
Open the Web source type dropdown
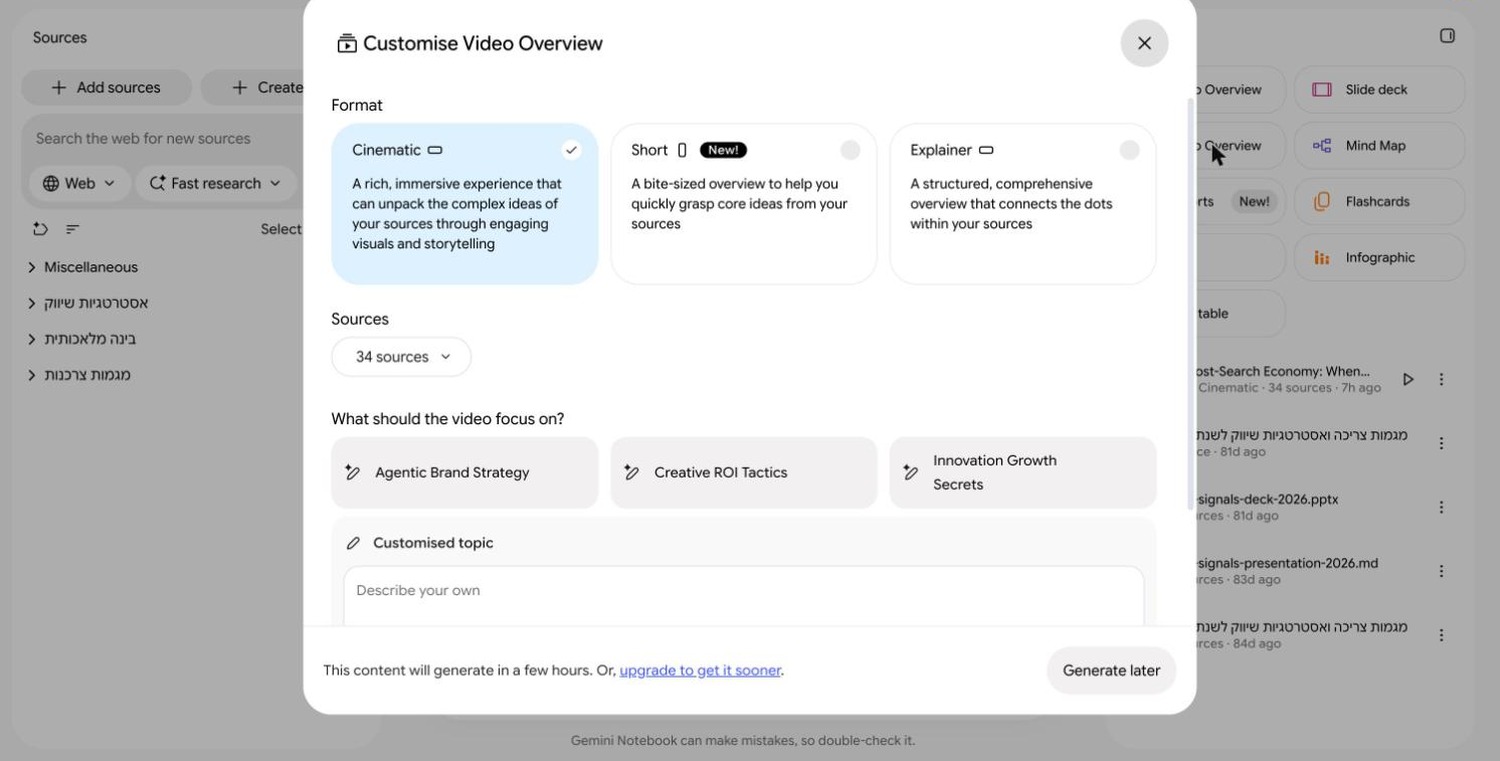(x=80, y=183)
